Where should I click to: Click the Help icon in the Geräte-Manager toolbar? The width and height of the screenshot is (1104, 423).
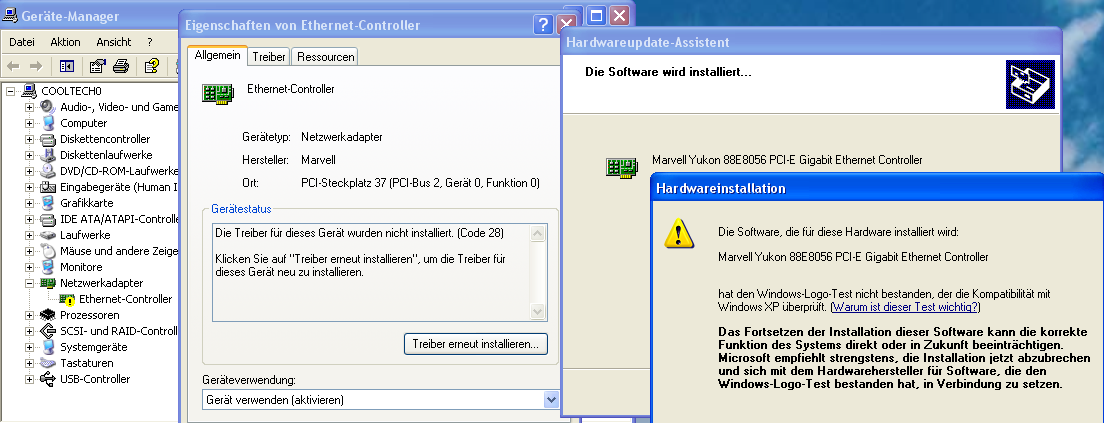coord(151,67)
